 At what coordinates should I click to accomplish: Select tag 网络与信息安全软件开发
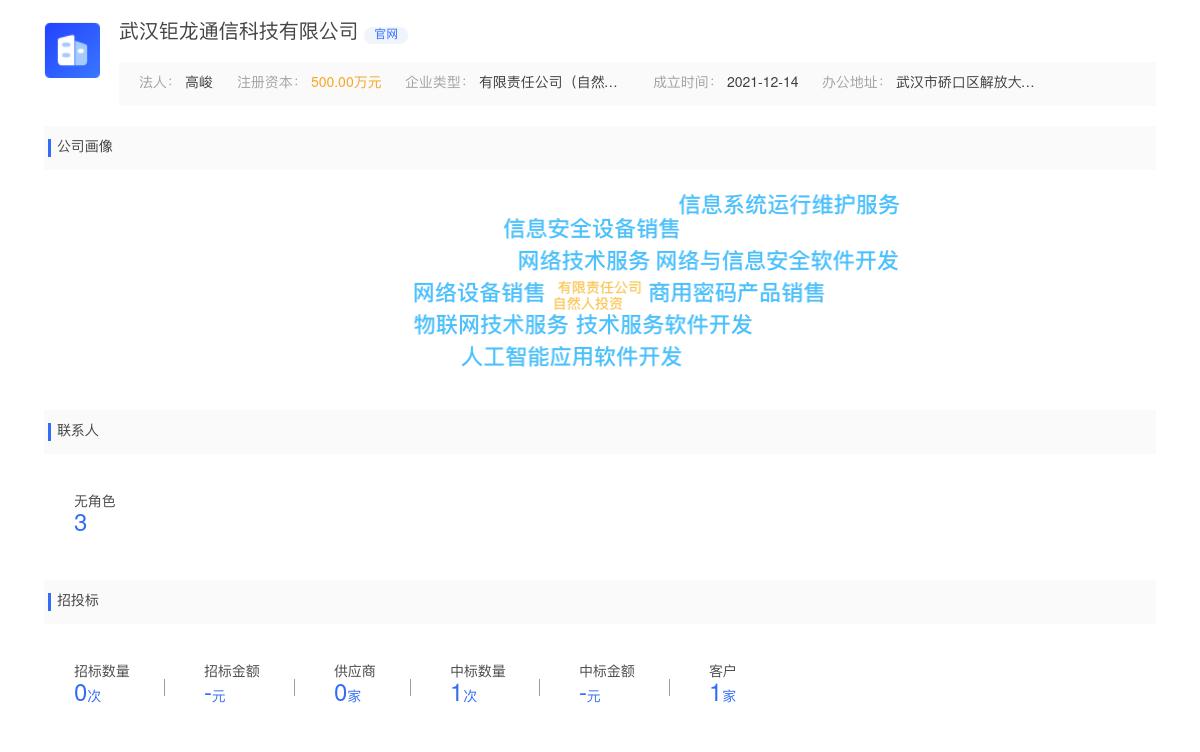coord(777,261)
